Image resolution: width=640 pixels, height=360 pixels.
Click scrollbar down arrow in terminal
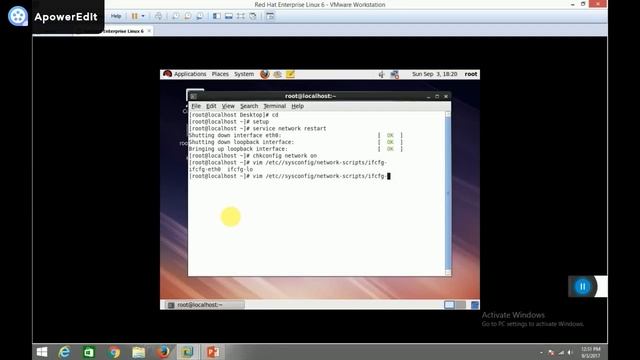[x=448, y=272]
